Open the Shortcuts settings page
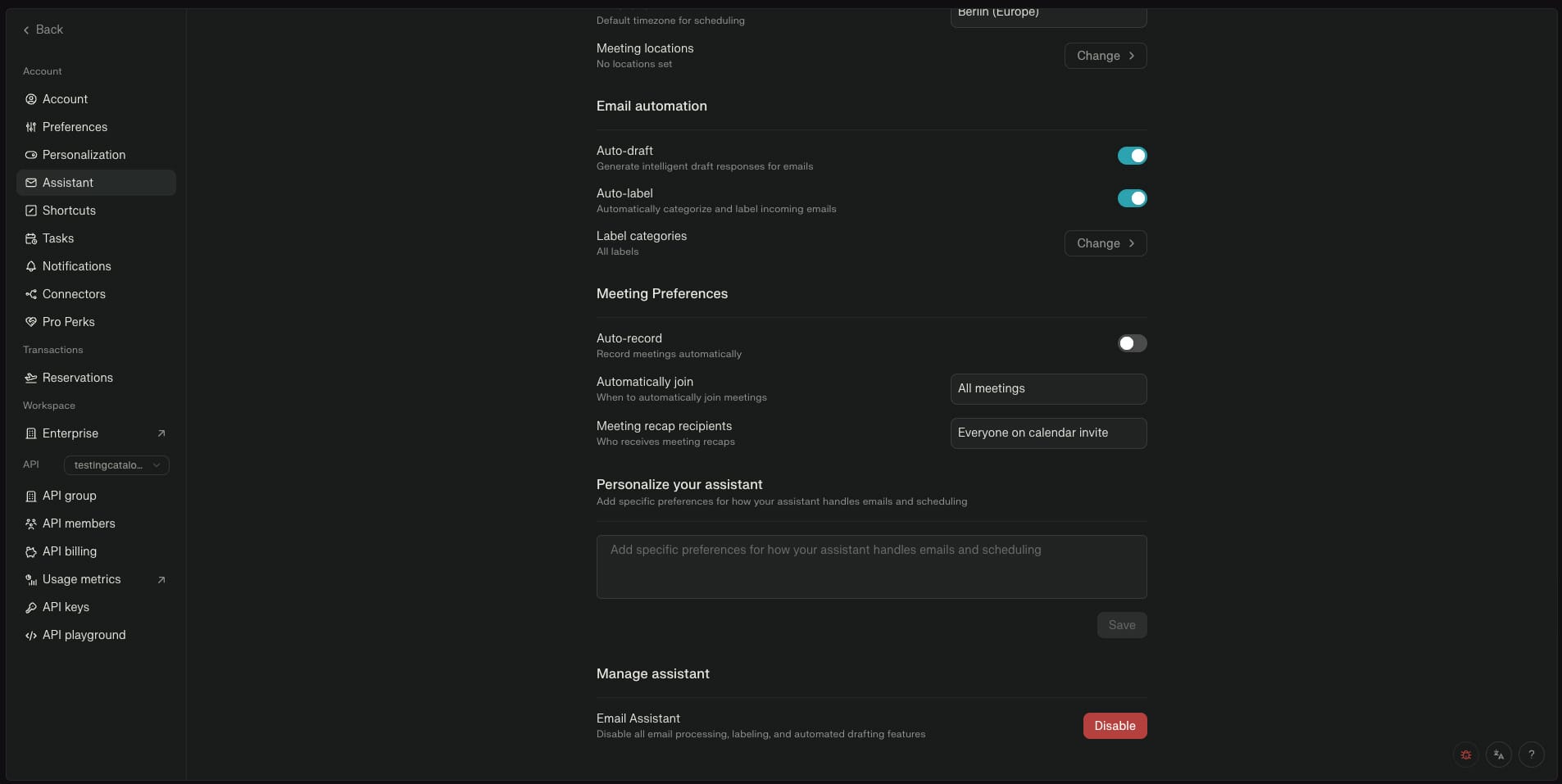 (x=69, y=211)
